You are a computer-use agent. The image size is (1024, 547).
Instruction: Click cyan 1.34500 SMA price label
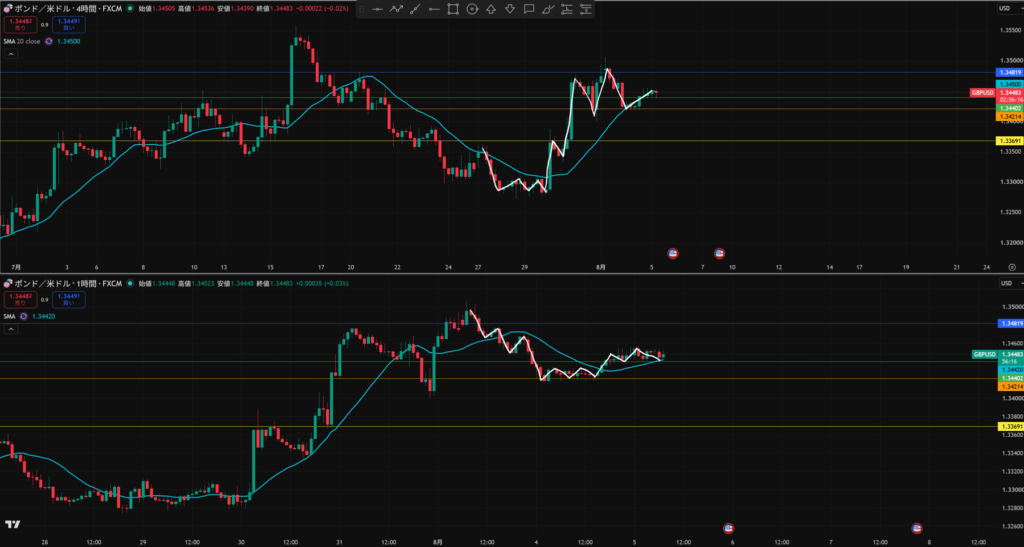(x=1010, y=84)
